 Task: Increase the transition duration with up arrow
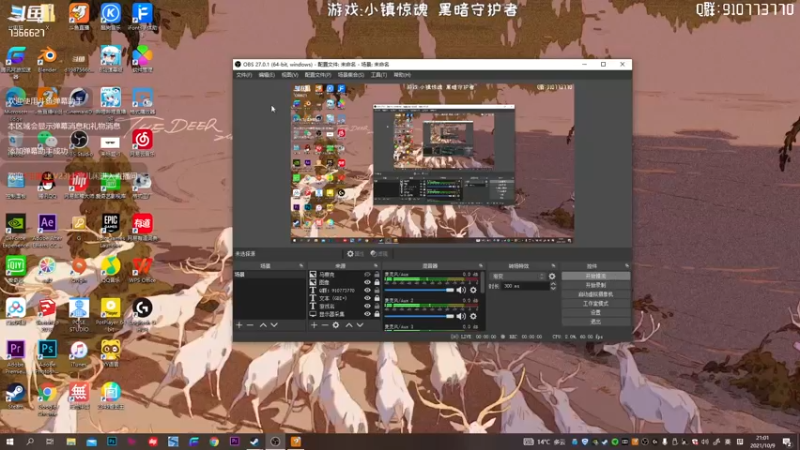click(x=553, y=284)
